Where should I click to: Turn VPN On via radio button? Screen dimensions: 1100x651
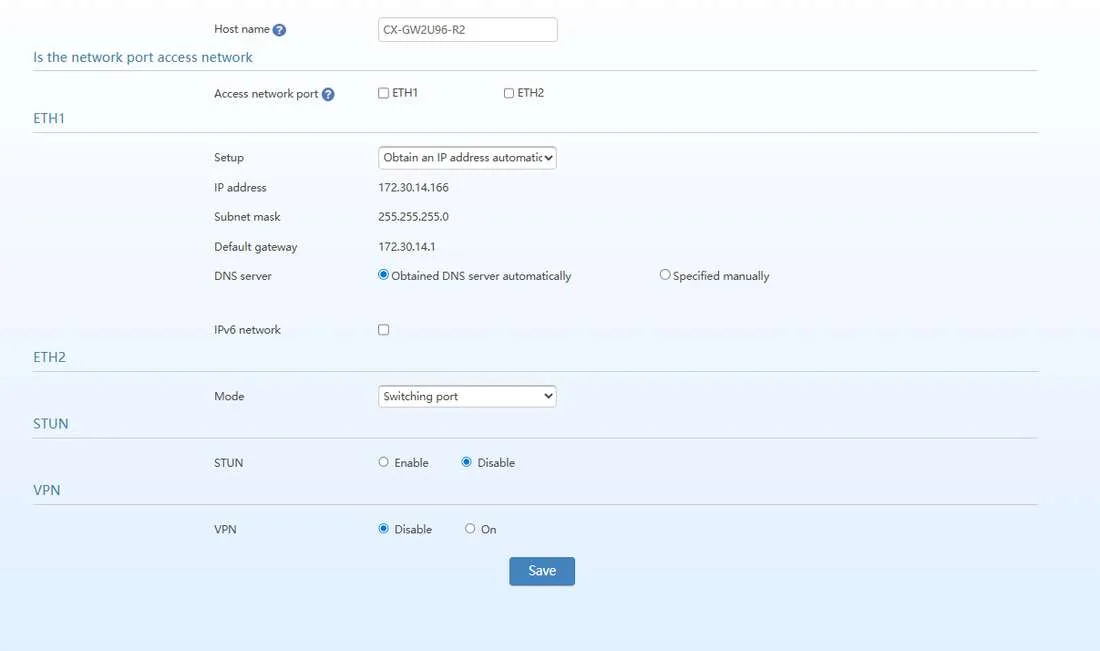470,528
